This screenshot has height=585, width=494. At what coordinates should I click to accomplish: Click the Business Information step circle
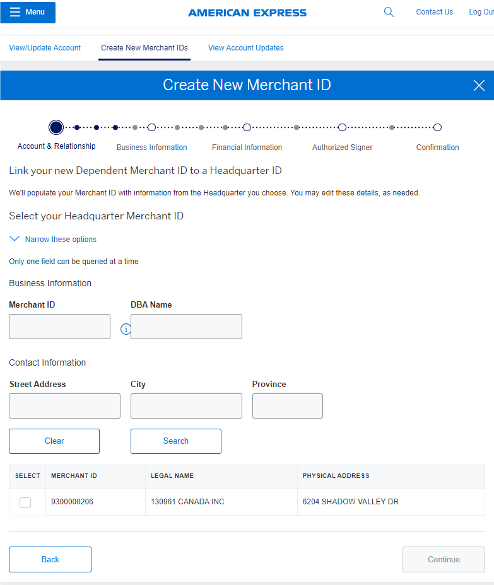(x=151, y=127)
